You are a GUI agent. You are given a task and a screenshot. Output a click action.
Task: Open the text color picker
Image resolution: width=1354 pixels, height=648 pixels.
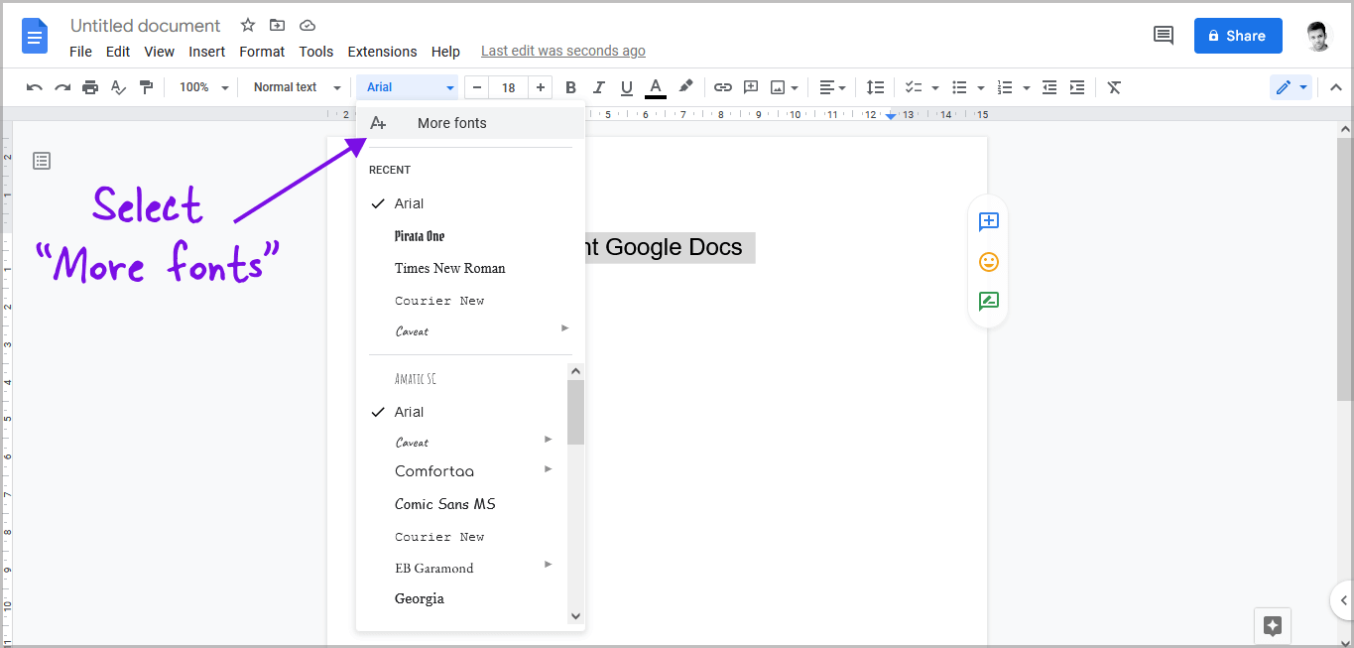point(656,88)
